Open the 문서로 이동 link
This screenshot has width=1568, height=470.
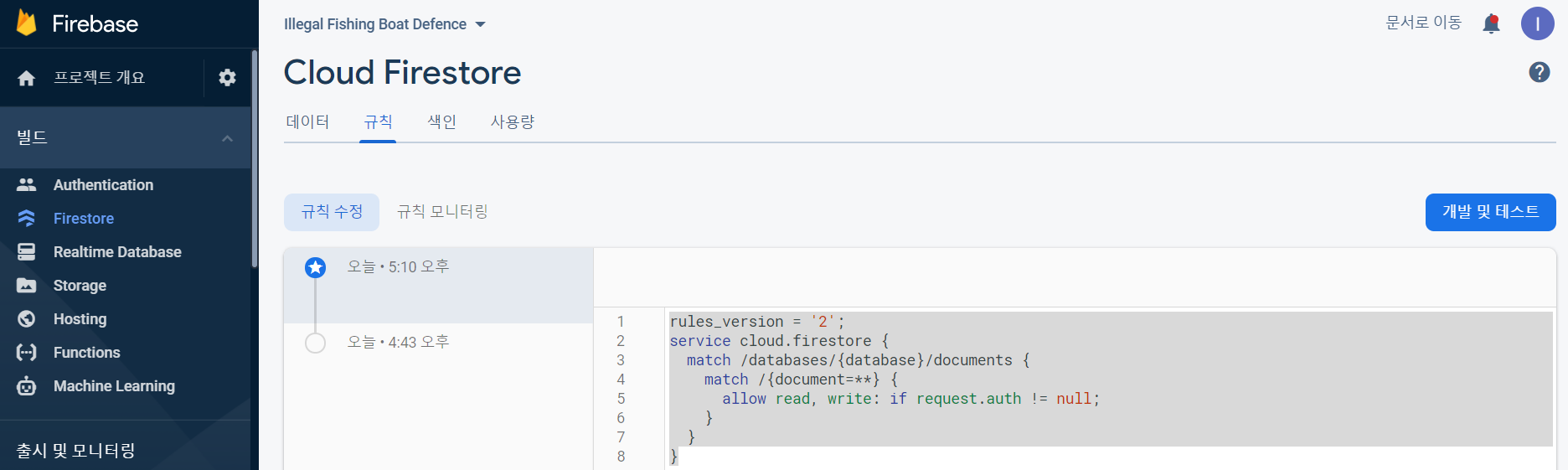[1423, 23]
